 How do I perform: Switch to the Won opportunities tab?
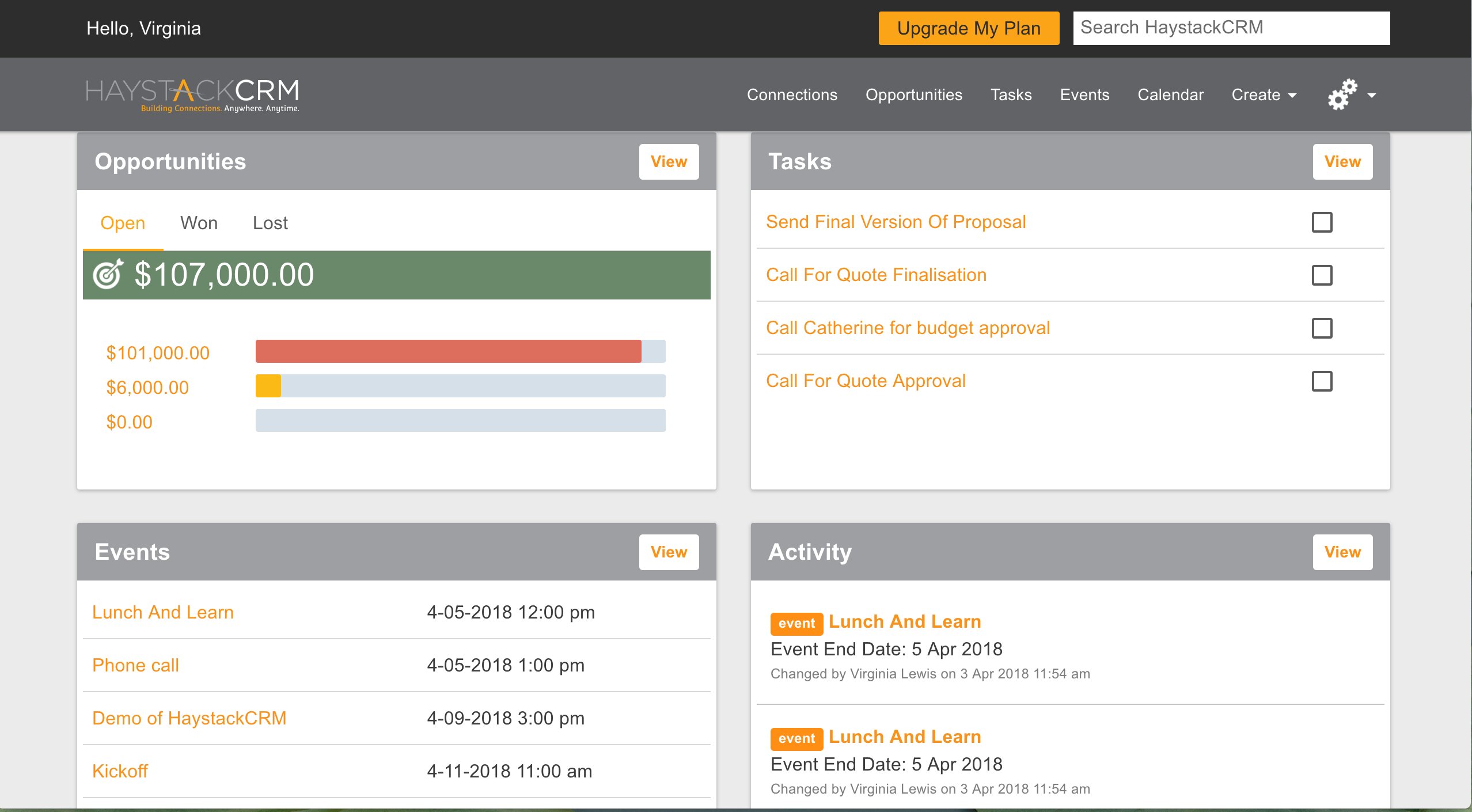tap(199, 223)
